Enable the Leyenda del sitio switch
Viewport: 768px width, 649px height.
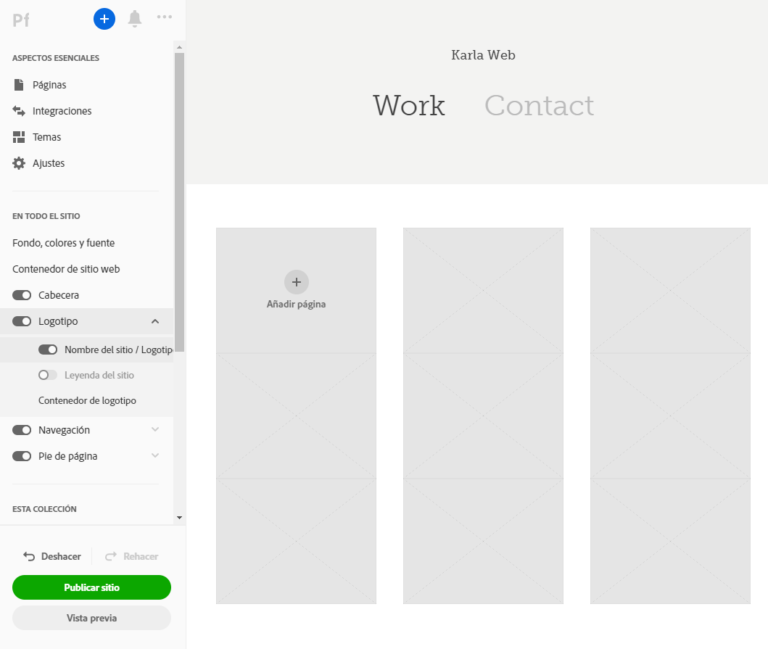click(x=48, y=375)
